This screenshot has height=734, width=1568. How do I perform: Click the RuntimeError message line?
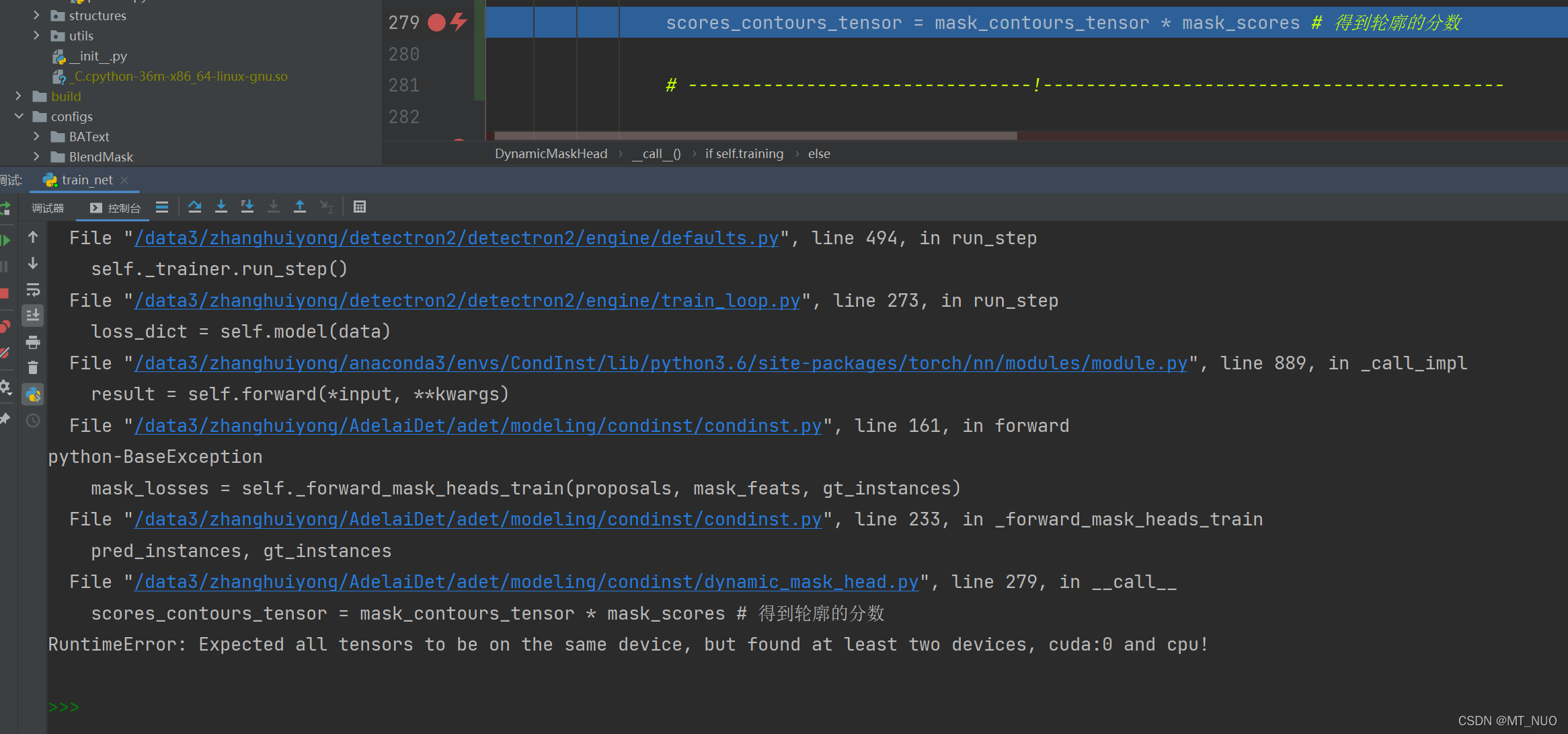click(628, 645)
